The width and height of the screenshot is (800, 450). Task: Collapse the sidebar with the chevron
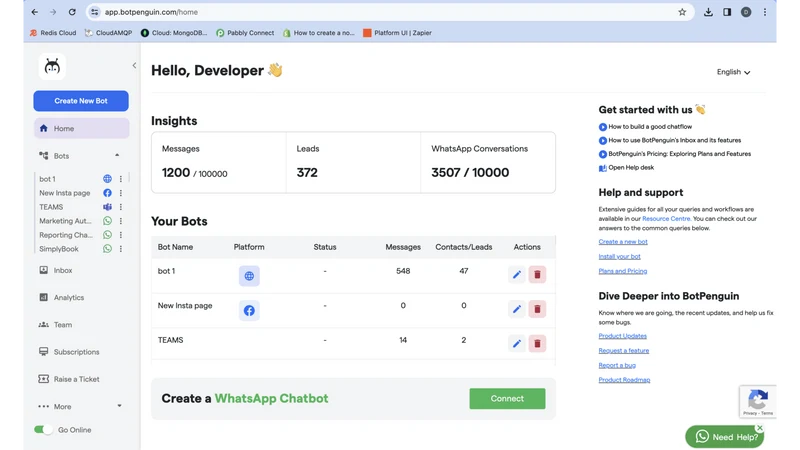pyautogui.click(x=134, y=65)
